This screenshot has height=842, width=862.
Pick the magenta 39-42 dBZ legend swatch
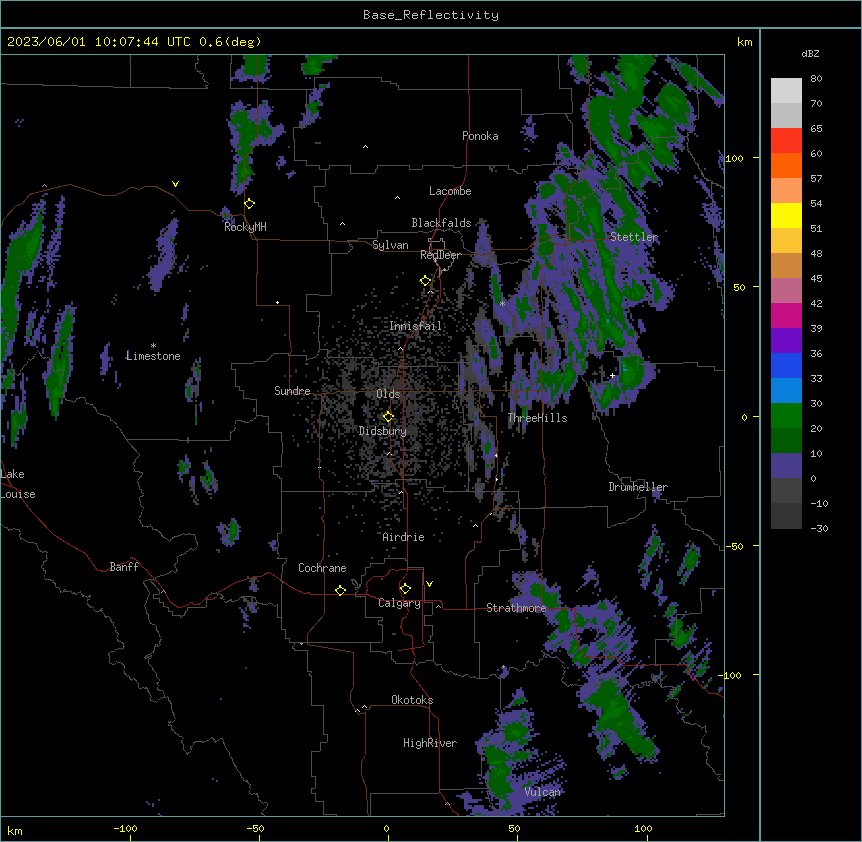[x=786, y=315]
